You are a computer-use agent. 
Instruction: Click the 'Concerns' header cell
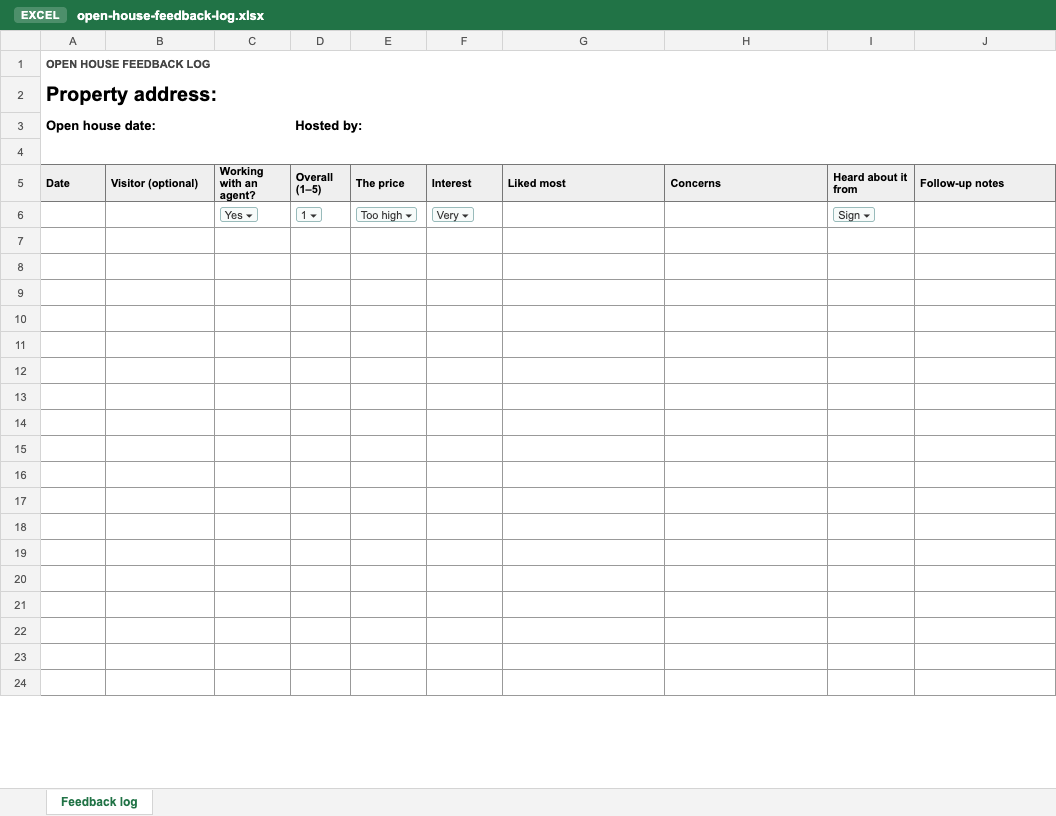(x=746, y=183)
